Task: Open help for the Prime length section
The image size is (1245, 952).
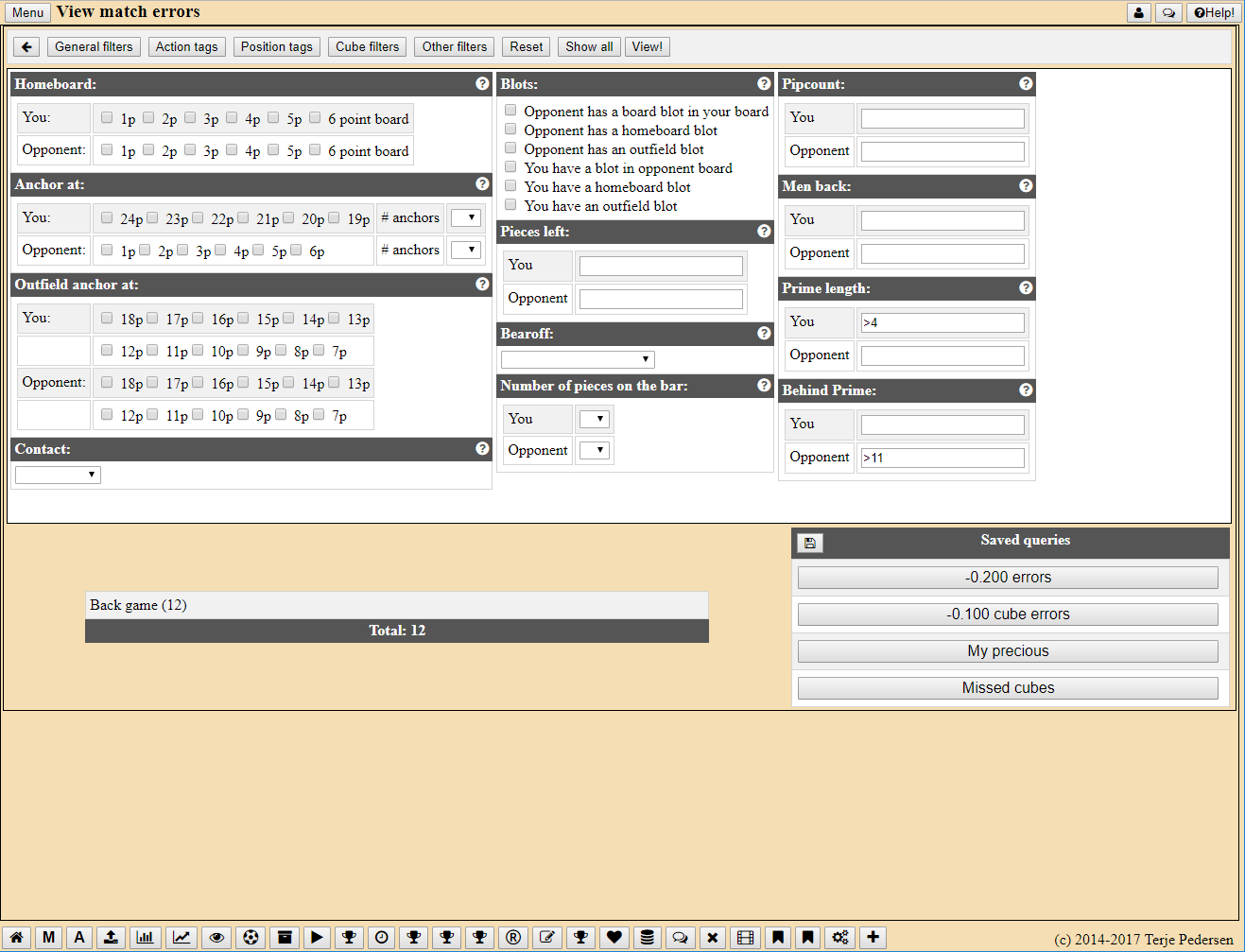Action: [x=1026, y=288]
